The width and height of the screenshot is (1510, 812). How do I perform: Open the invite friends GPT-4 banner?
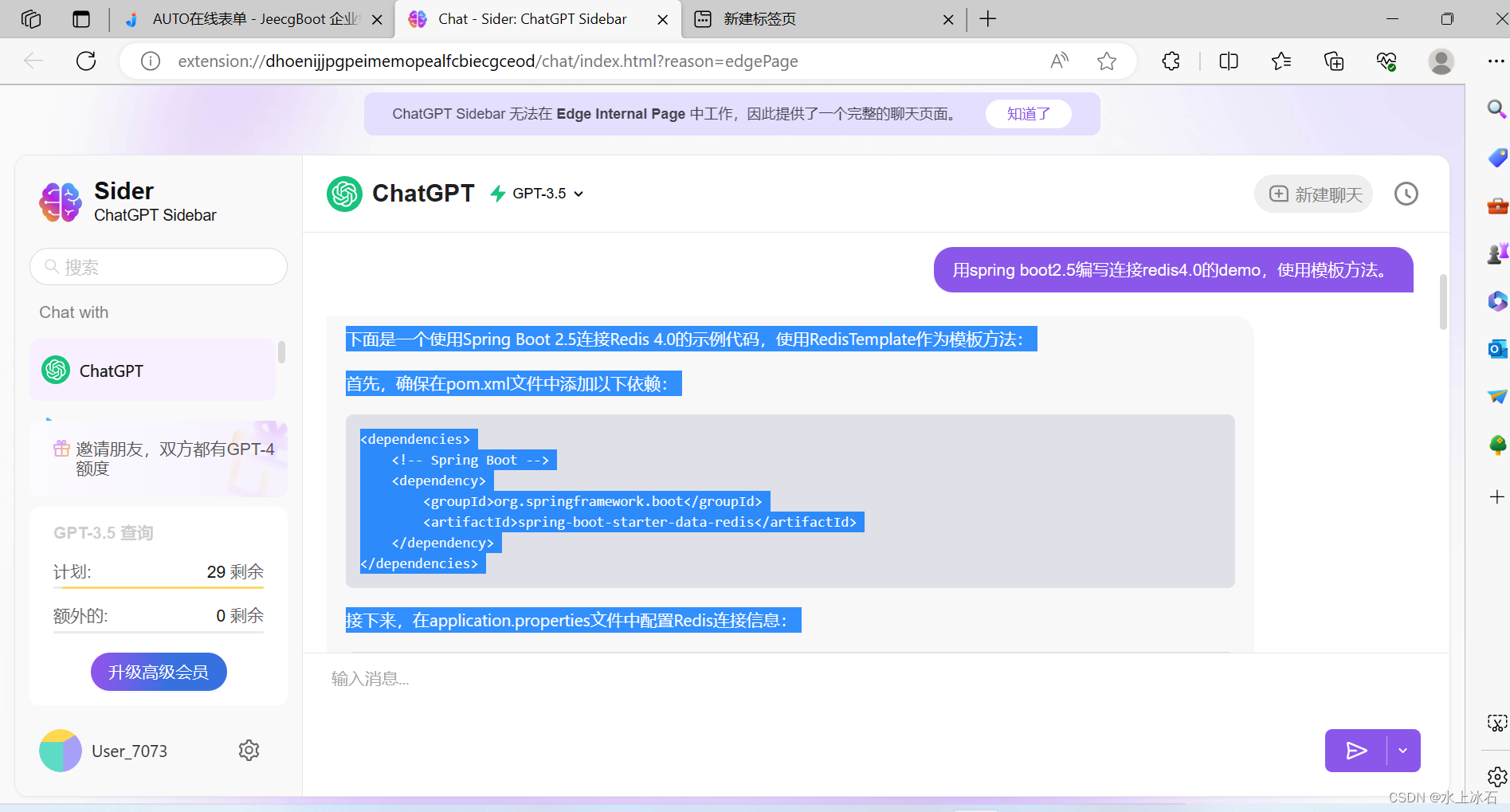[159, 459]
